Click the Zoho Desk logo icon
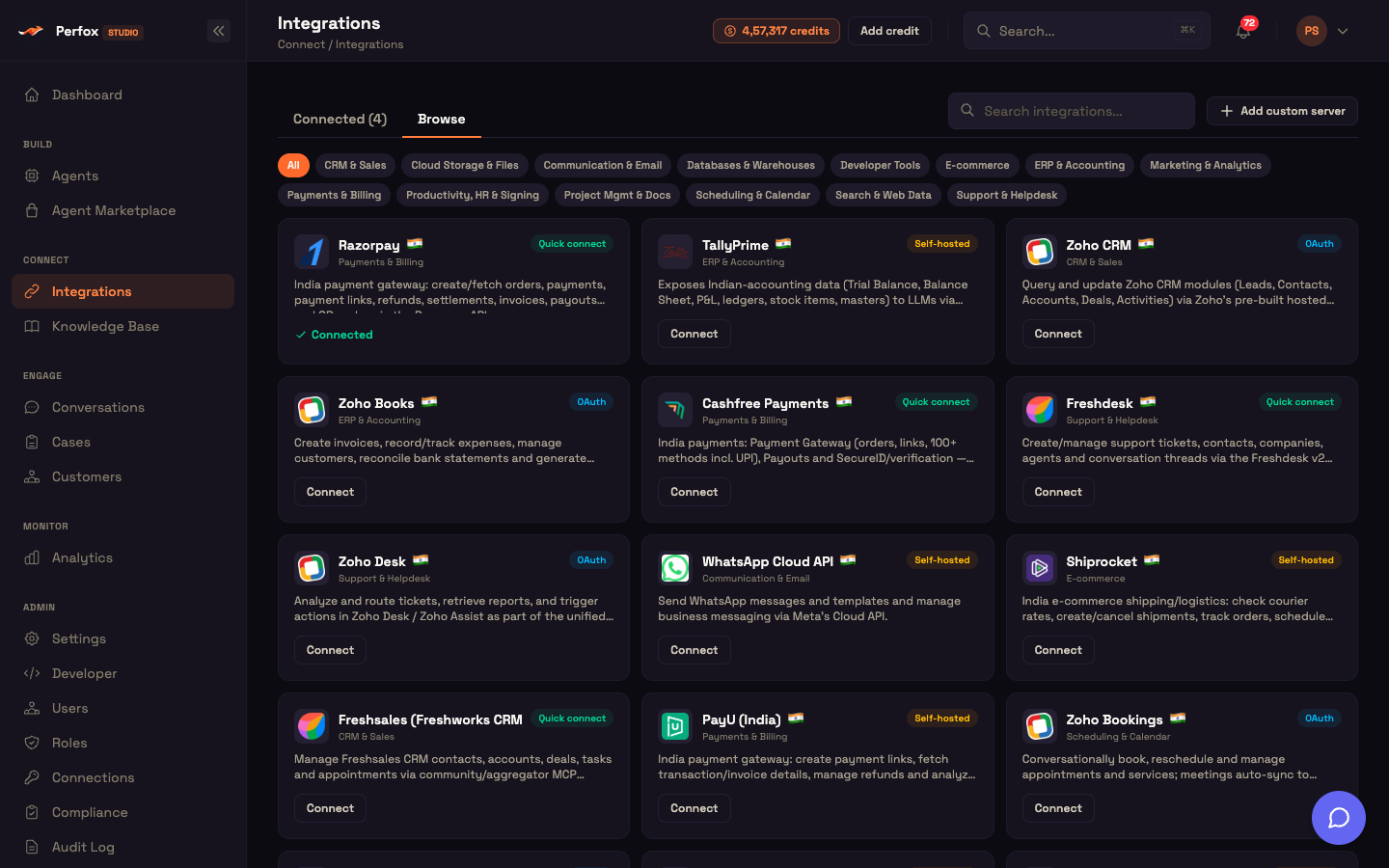 (311, 568)
